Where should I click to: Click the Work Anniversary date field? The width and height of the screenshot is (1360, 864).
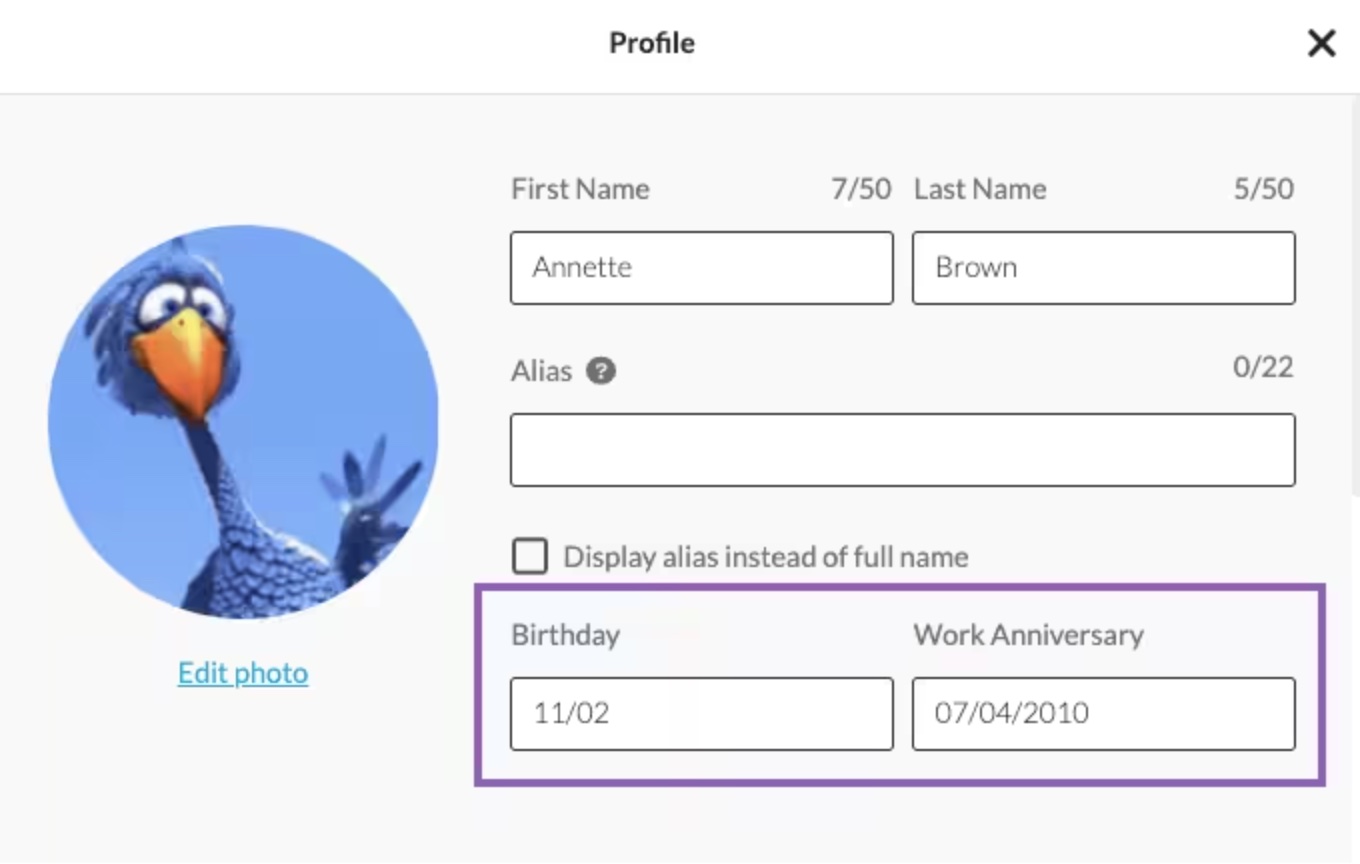pos(1102,713)
